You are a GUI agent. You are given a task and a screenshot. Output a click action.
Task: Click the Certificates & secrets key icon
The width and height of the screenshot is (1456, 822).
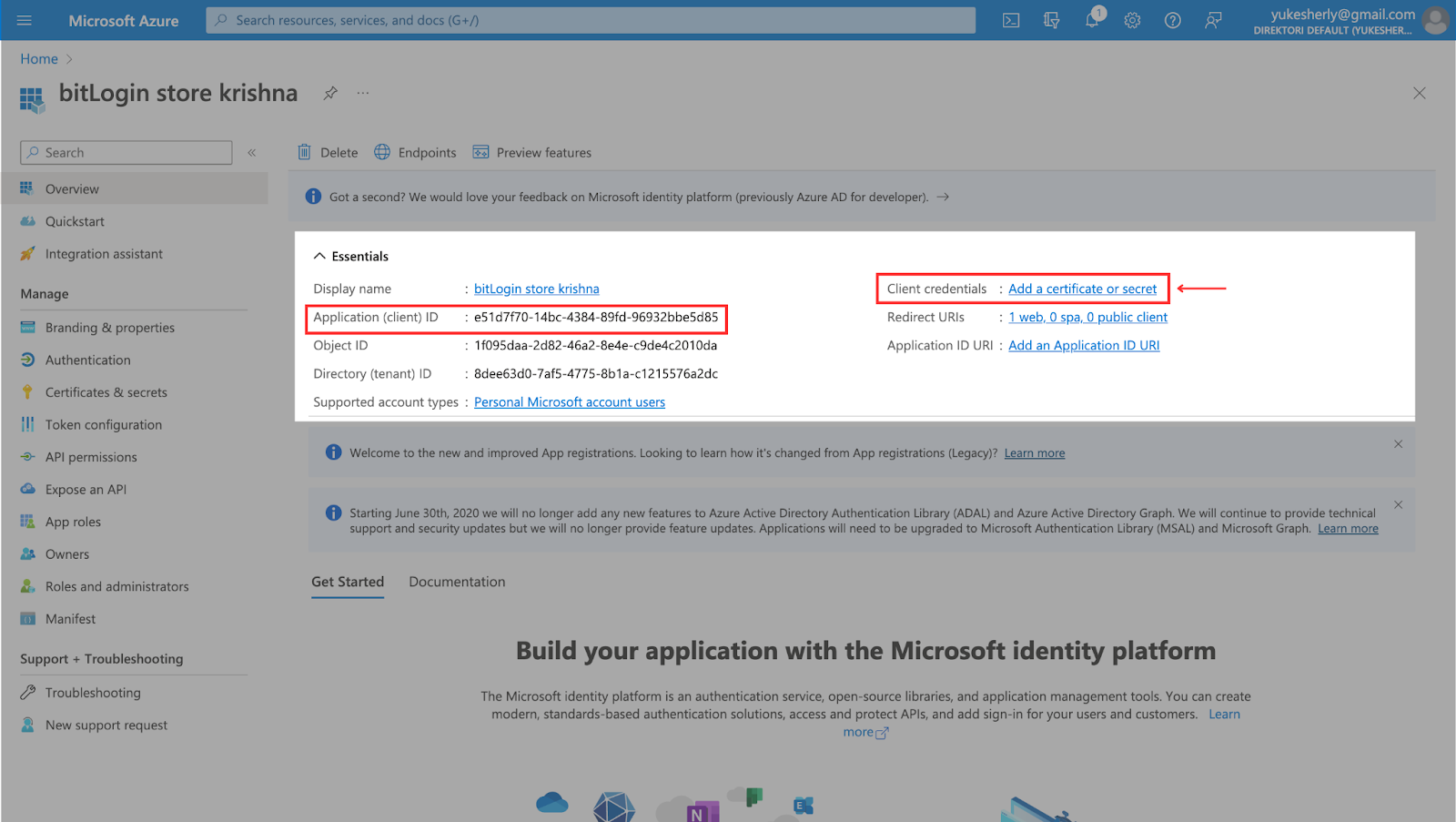point(28,392)
